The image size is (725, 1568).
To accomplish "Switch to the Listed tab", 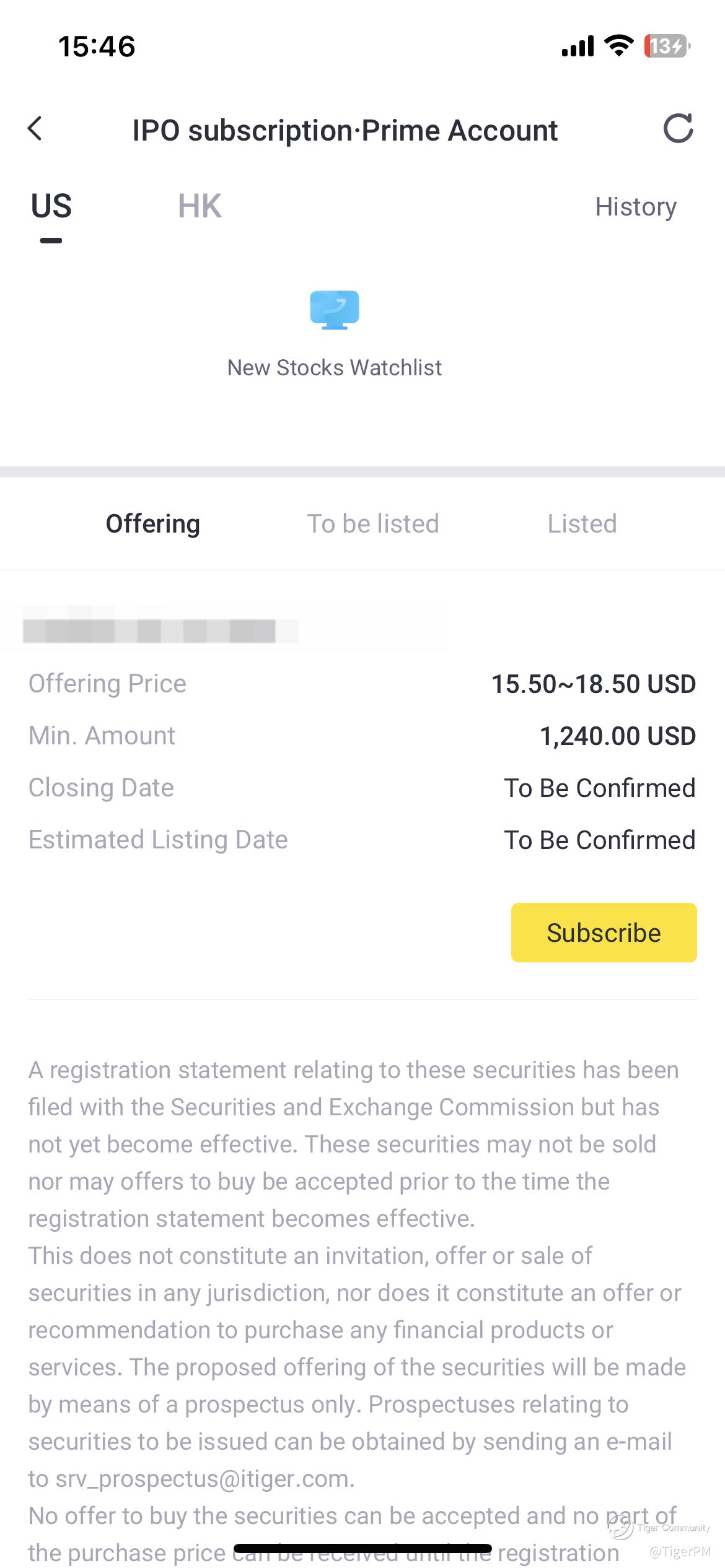I will click(582, 524).
